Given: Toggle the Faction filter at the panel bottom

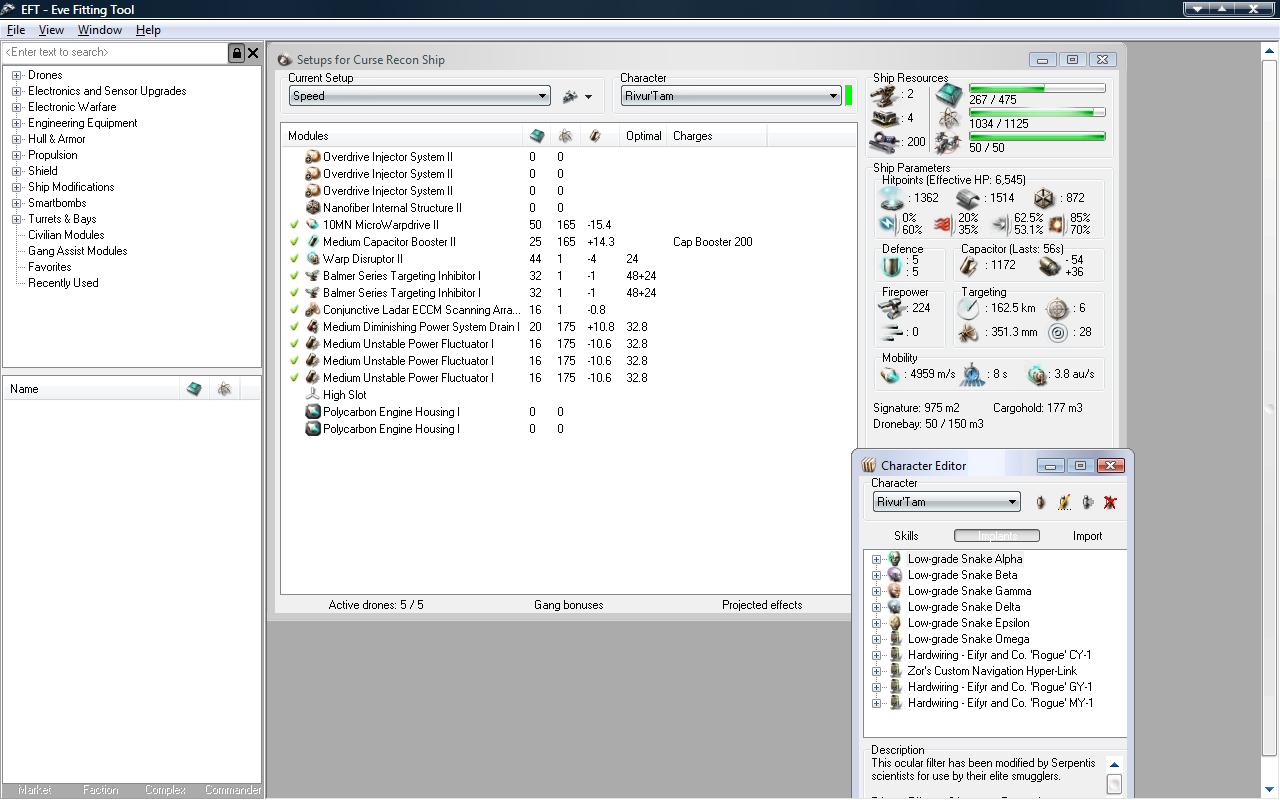Looking at the screenshot, I should pos(100,790).
